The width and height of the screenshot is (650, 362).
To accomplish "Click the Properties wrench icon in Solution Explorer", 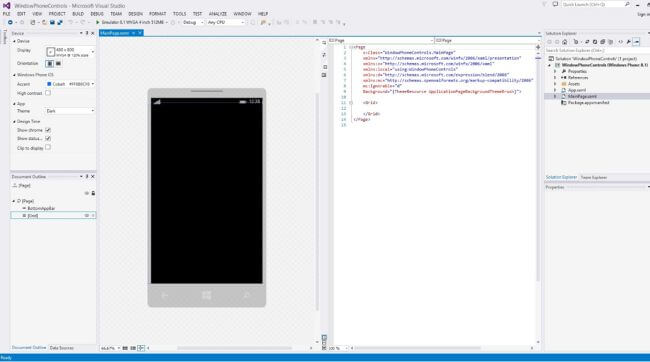I will coord(628,42).
